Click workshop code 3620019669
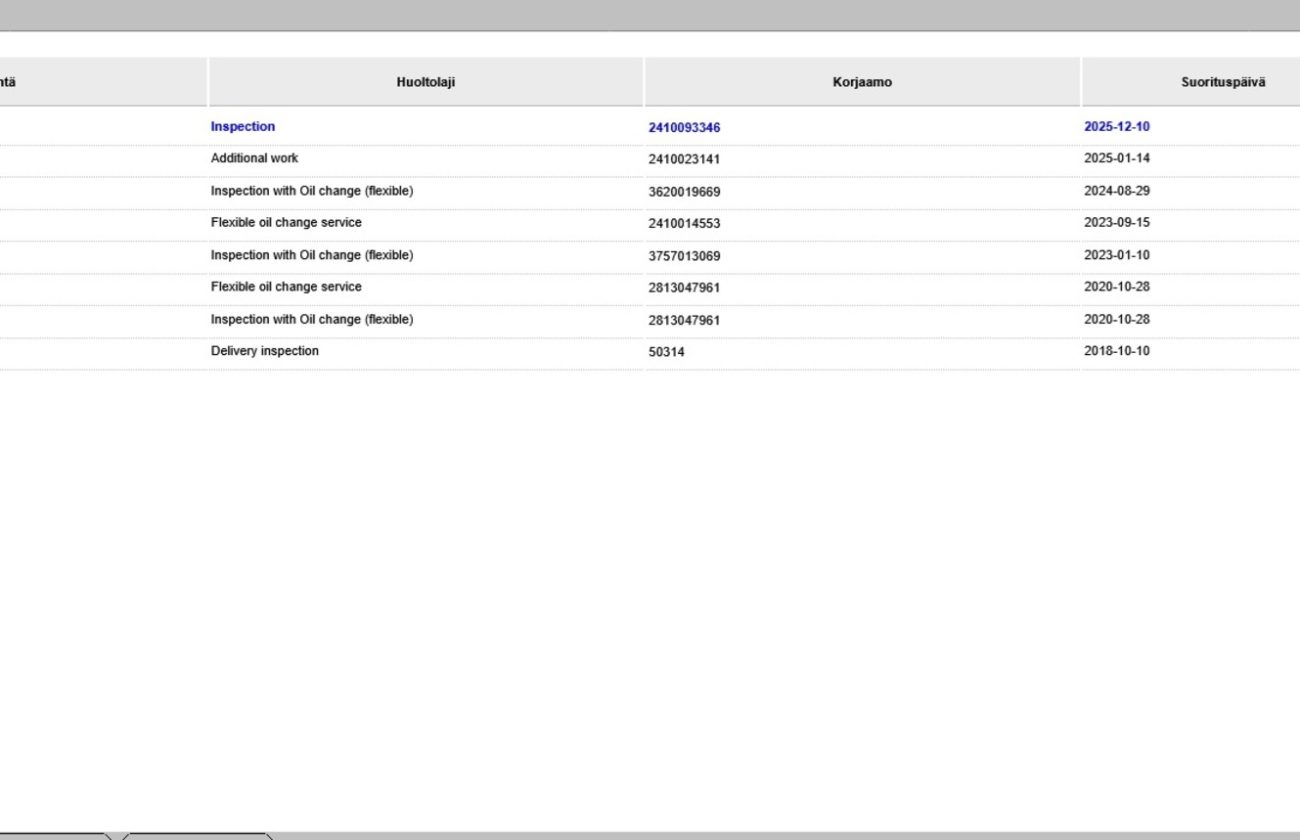 pyautogui.click(x=684, y=192)
